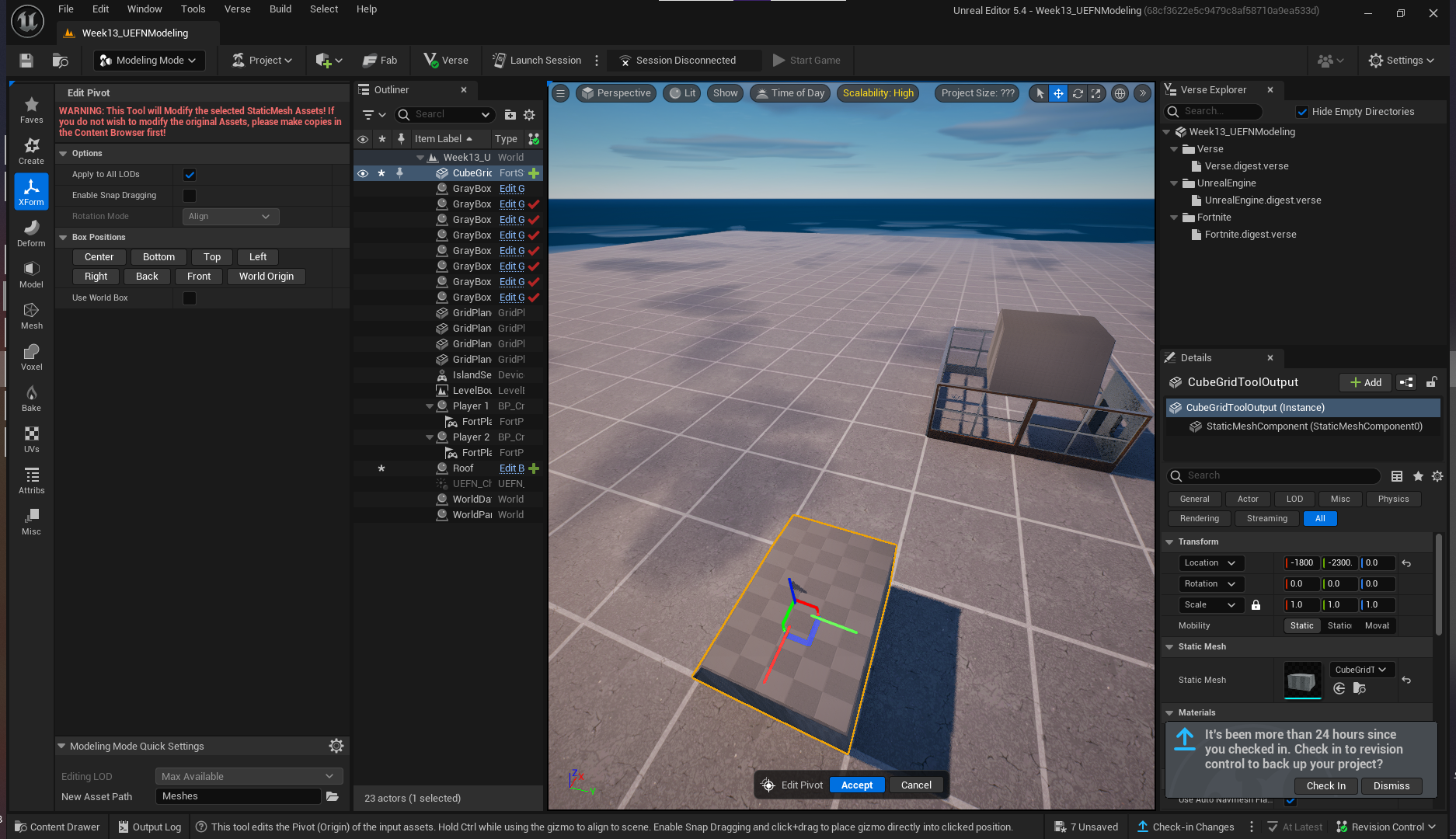Open the File menu
This screenshot has width=1456, height=839.
tap(66, 9)
